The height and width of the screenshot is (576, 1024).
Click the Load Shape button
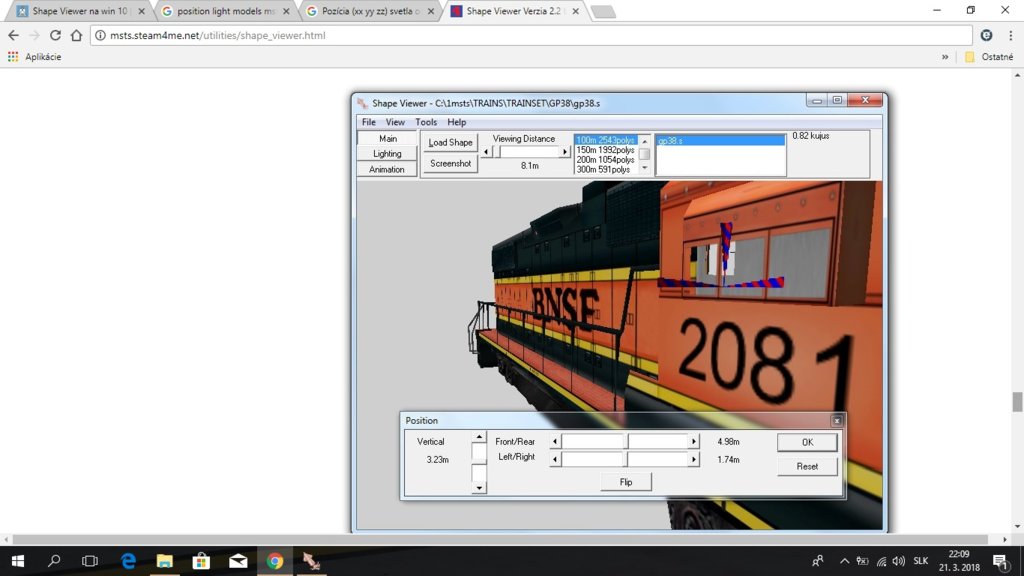[x=450, y=142]
